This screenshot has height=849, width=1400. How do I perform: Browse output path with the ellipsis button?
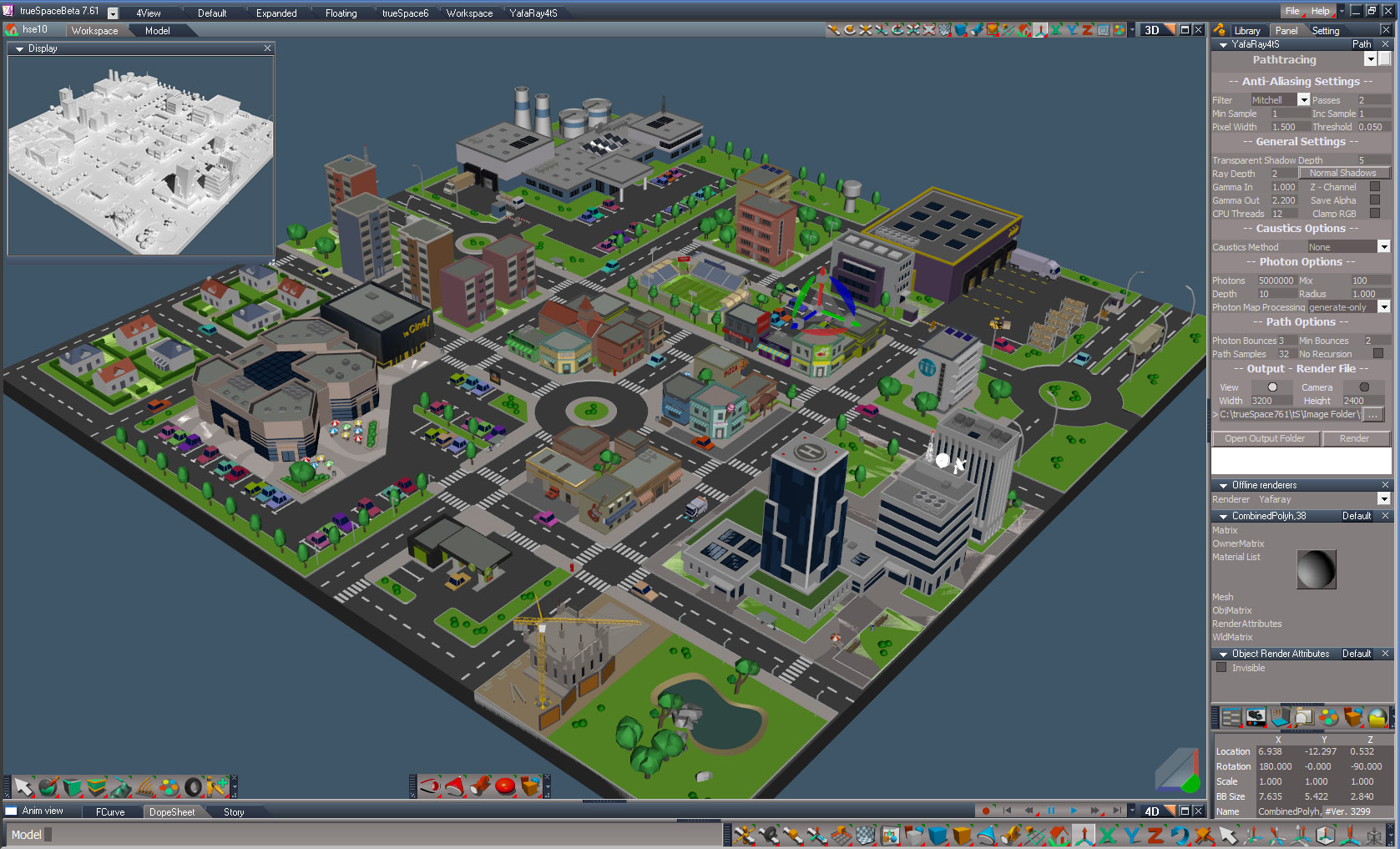click(1373, 414)
